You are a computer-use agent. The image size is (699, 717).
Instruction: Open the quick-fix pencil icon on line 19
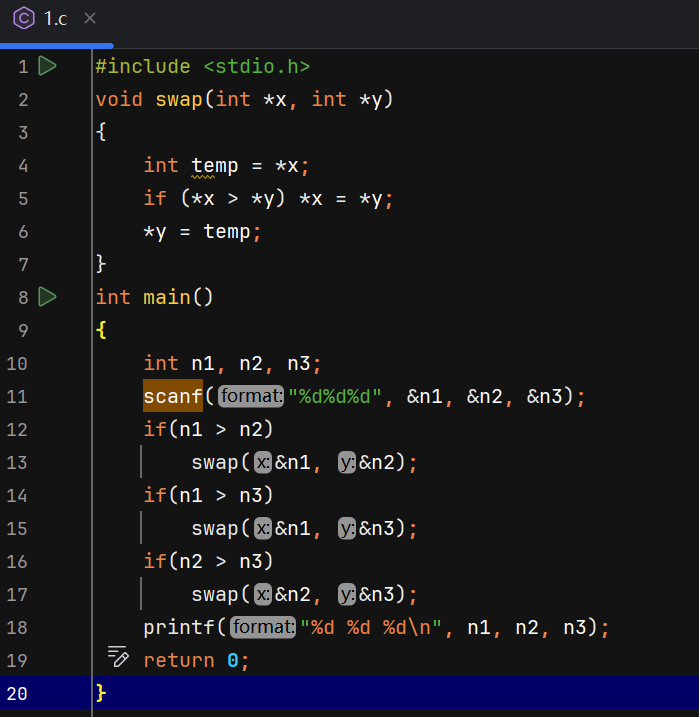tap(118, 658)
